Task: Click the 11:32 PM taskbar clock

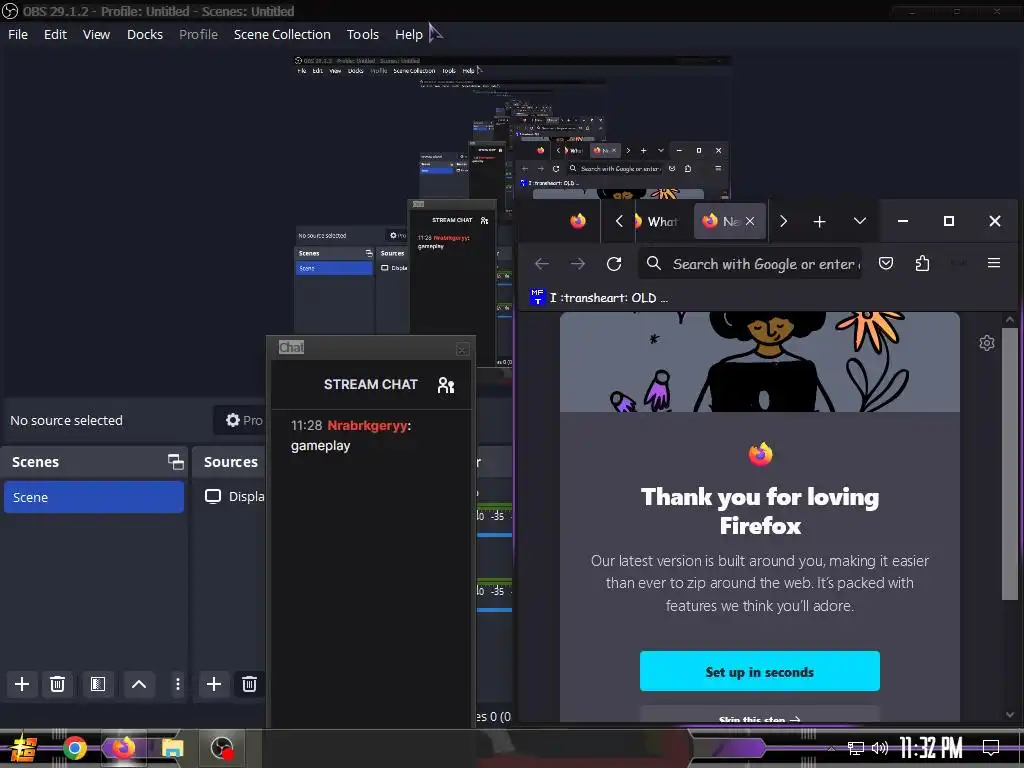Action: click(x=931, y=748)
